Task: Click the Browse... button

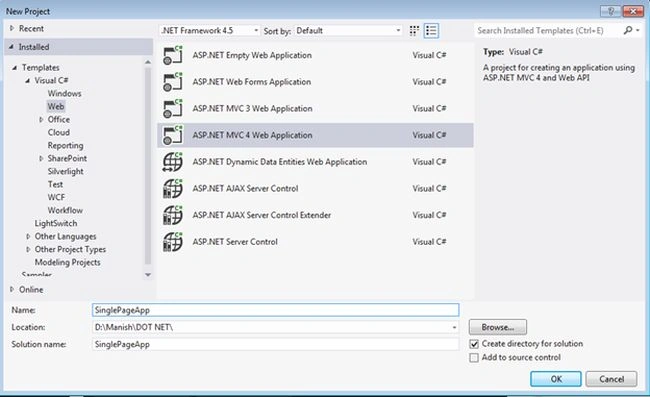Action: click(498, 327)
